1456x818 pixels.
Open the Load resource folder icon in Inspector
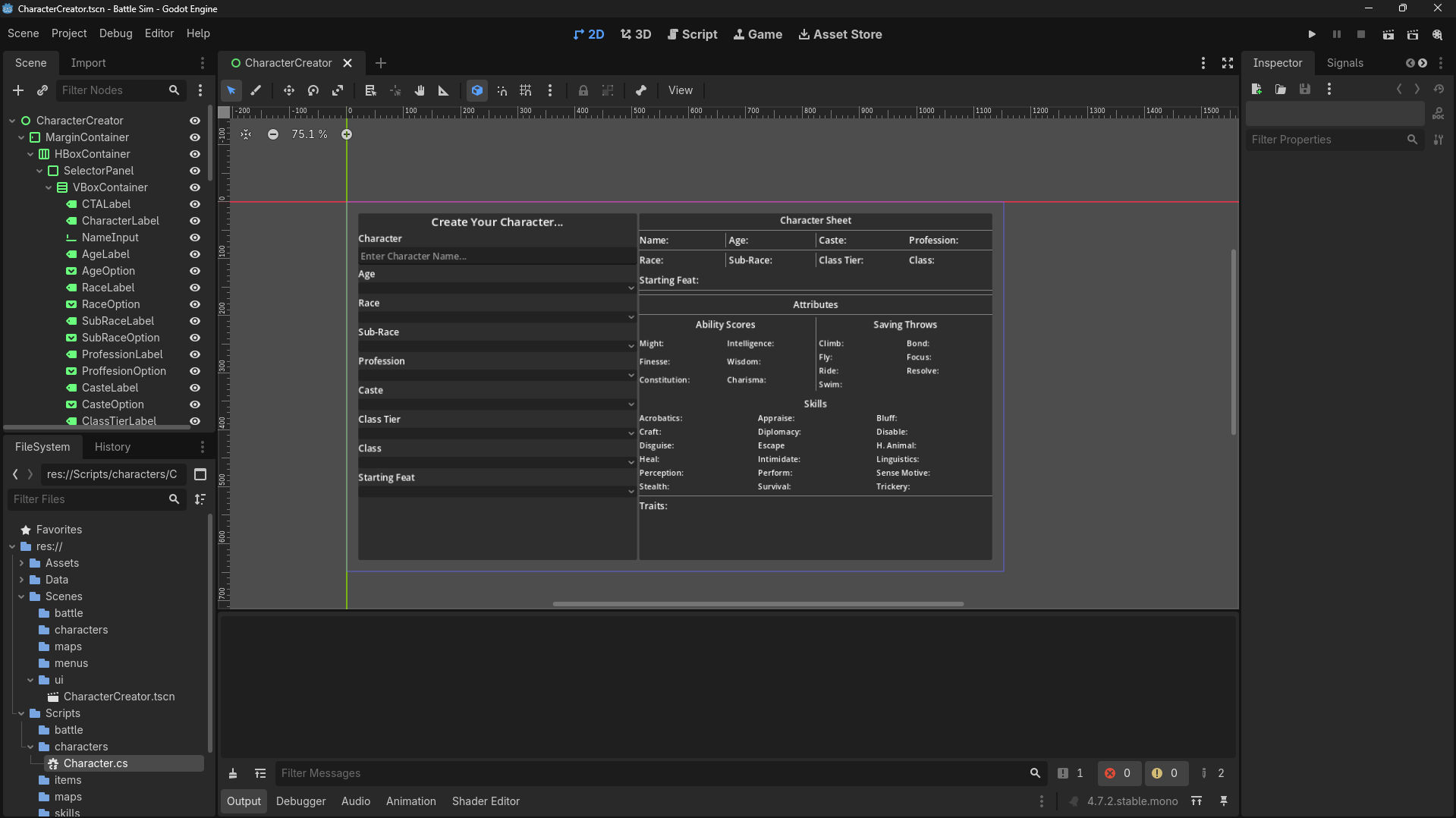coord(1281,90)
